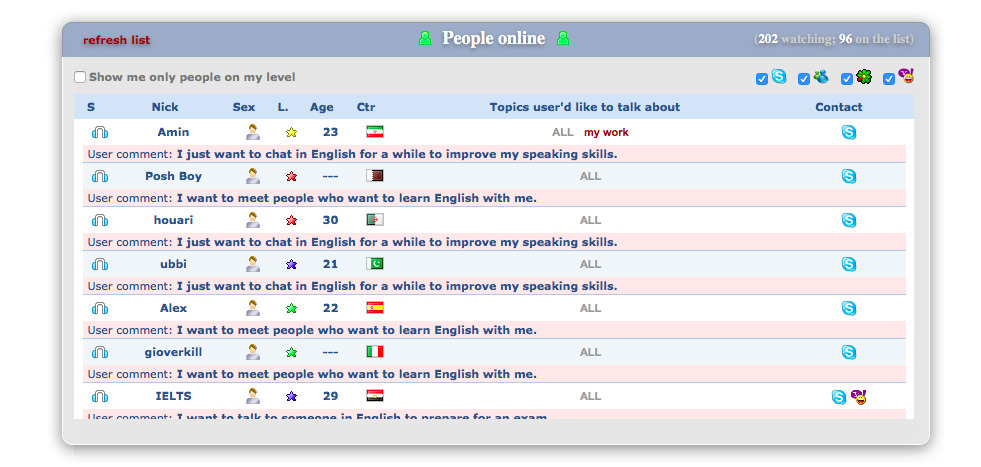Click Skype contact icon for Amin
981x467 pixels.
click(x=848, y=132)
